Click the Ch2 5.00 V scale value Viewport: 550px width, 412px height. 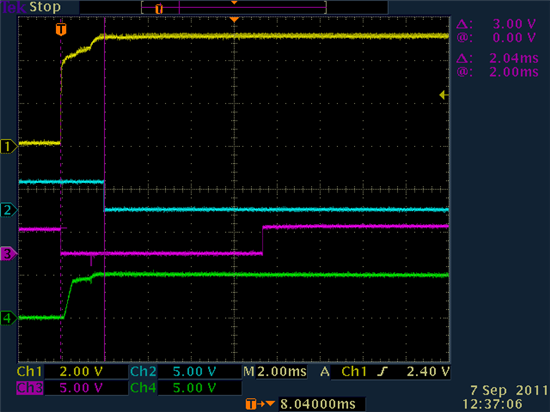click(x=194, y=371)
